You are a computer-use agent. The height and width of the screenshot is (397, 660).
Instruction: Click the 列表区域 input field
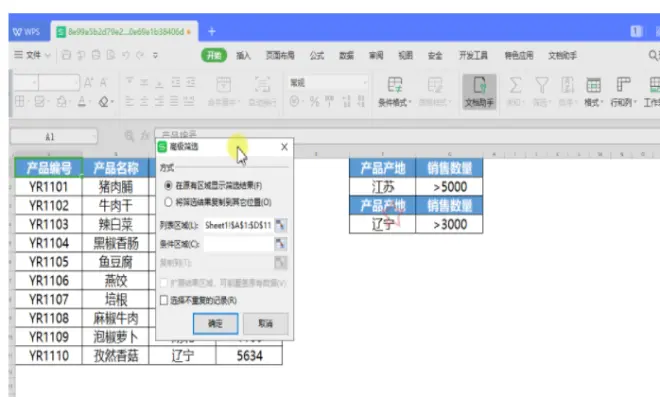click(238, 225)
